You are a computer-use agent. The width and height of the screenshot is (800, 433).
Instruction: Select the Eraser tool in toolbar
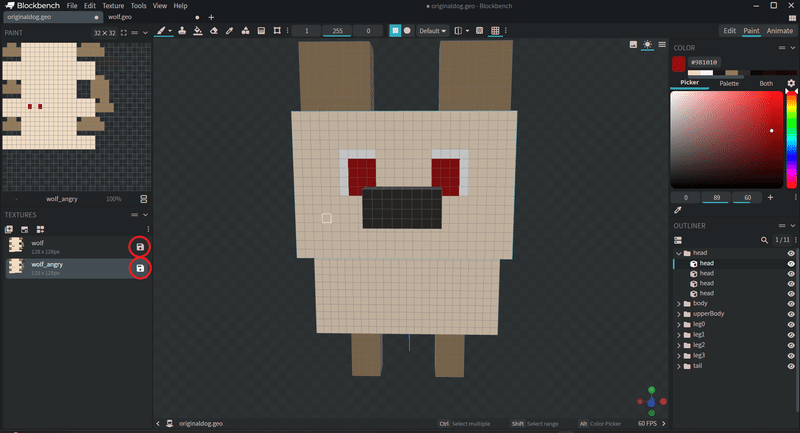213,31
